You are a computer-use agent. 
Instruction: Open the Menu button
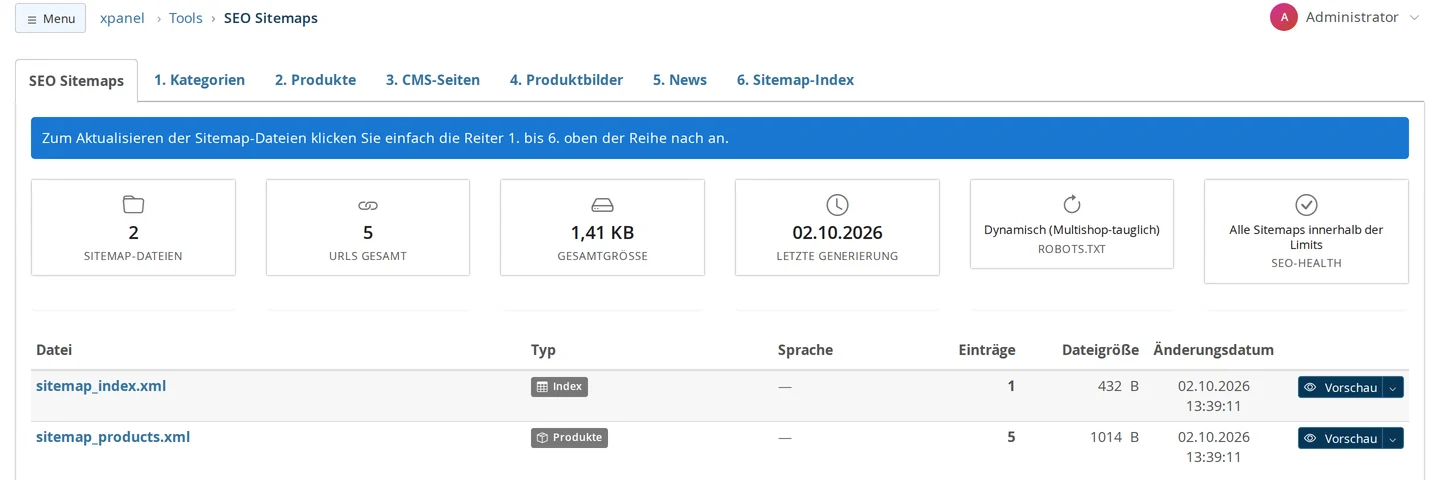click(50, 18)
